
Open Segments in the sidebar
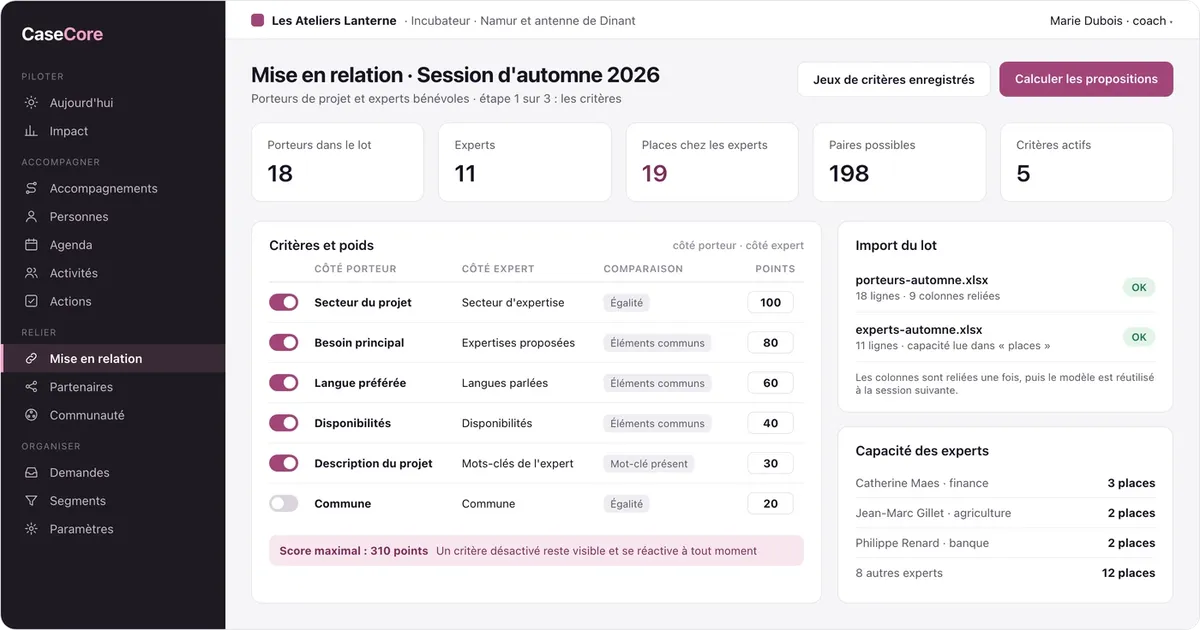point(113,500)
